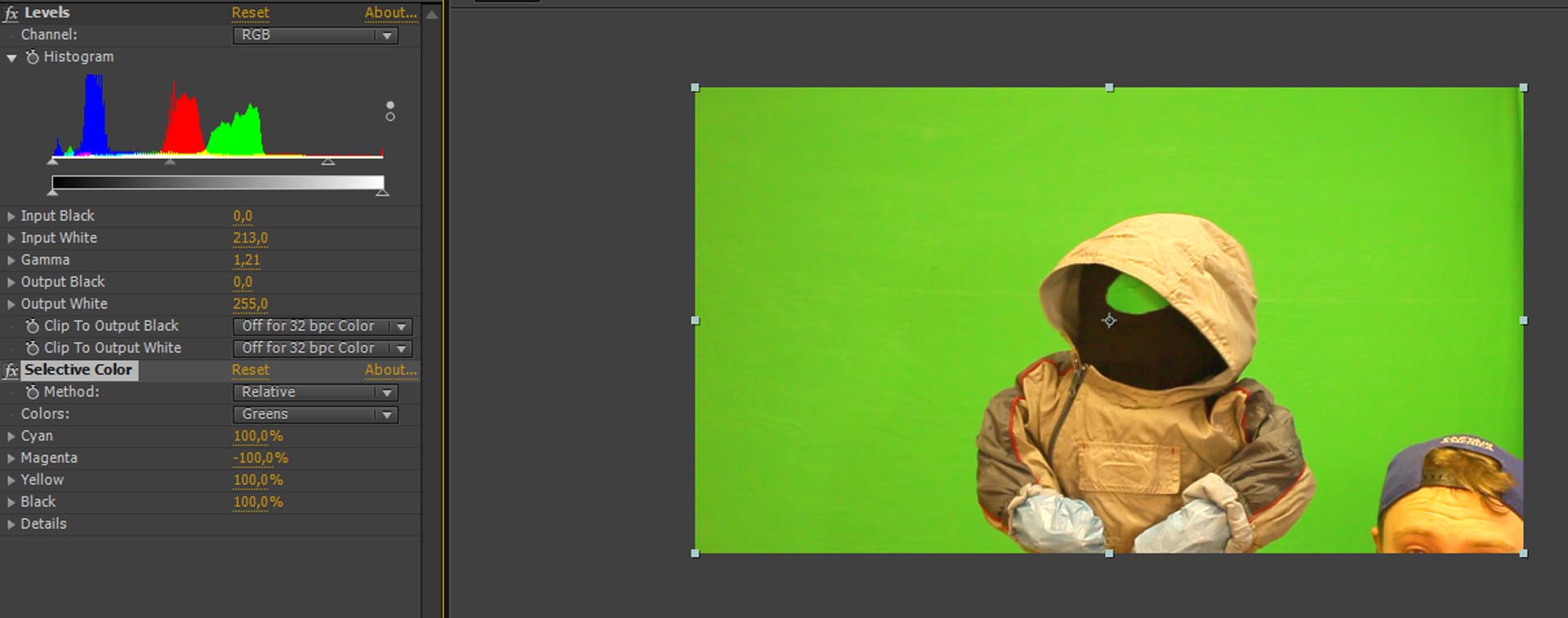The image size is (1568, 618).
Task: Click the Method stopwatch icon
Action: (33, 393)
